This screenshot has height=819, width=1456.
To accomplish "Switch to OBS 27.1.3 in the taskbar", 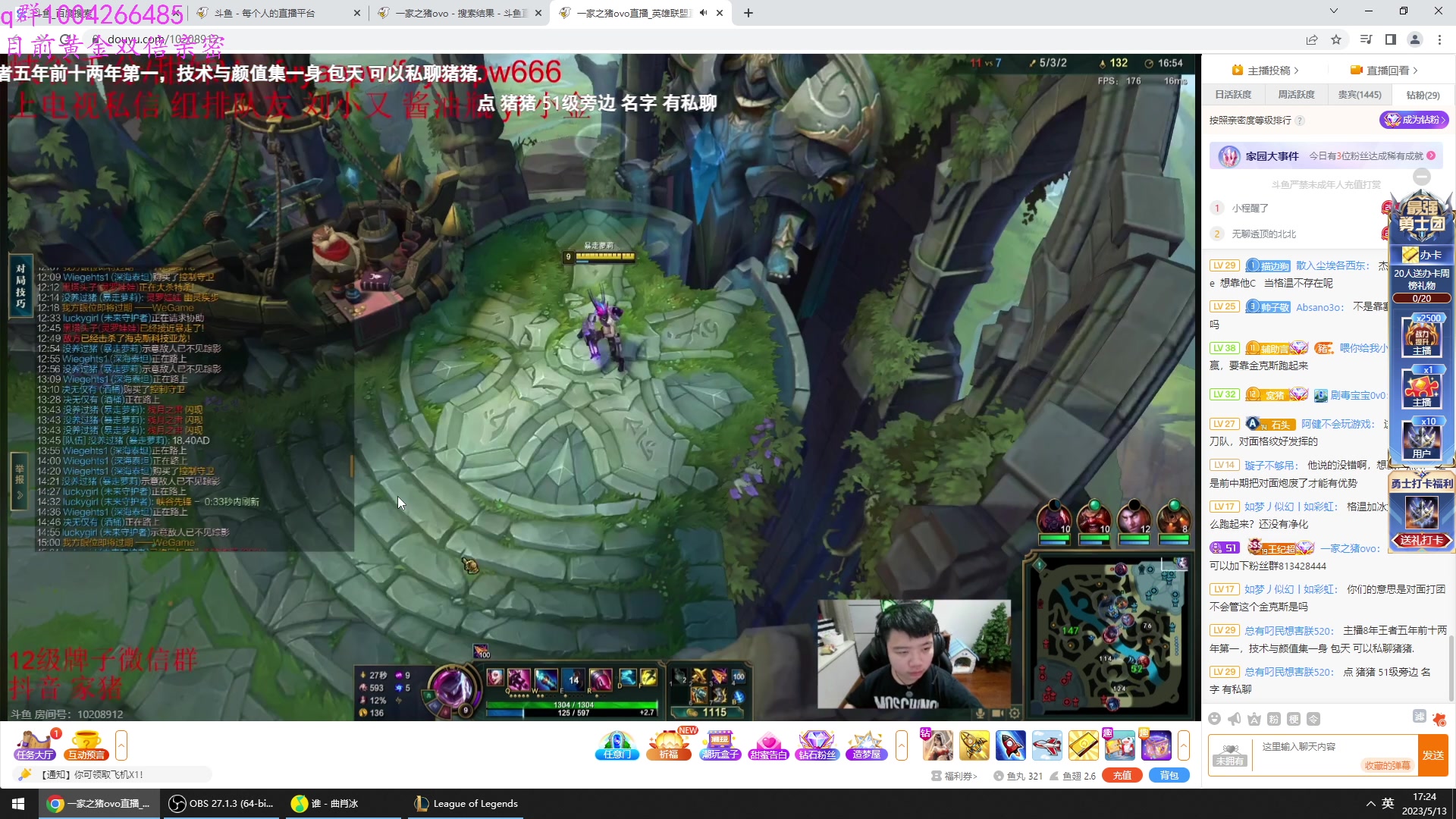I will click(220, 804).
